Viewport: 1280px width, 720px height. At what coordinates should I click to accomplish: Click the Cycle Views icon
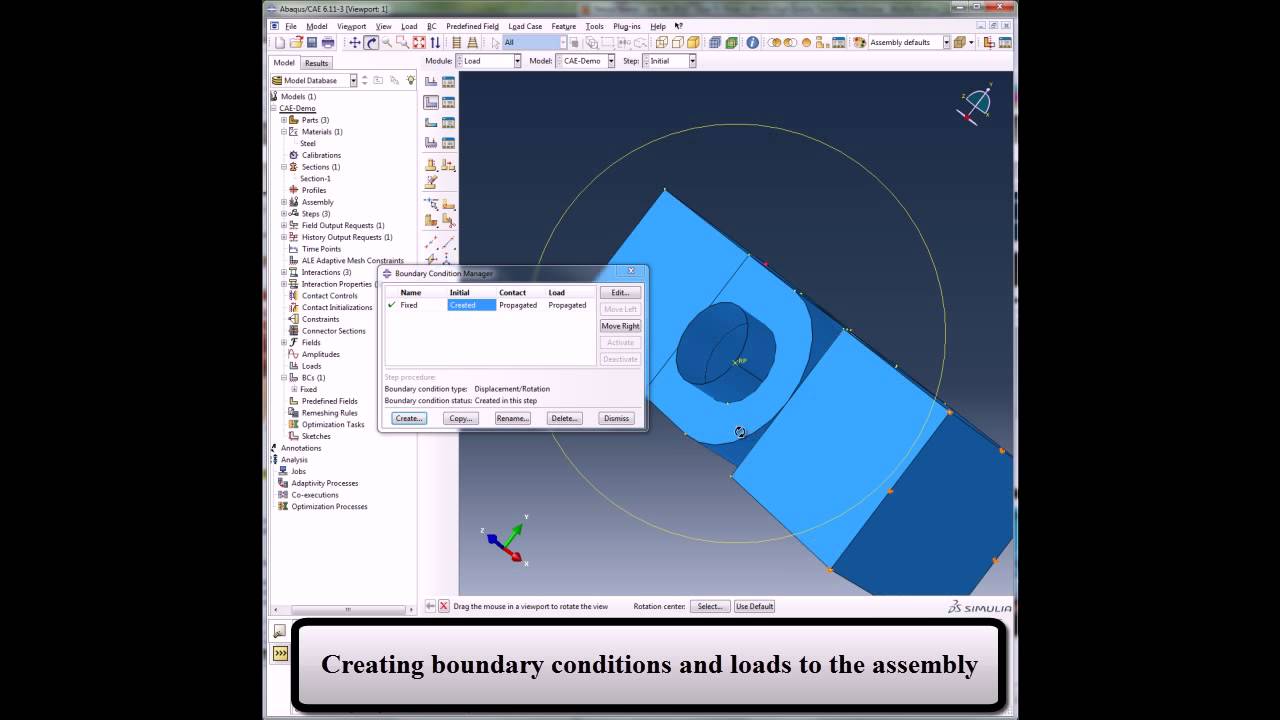[435, 42]
